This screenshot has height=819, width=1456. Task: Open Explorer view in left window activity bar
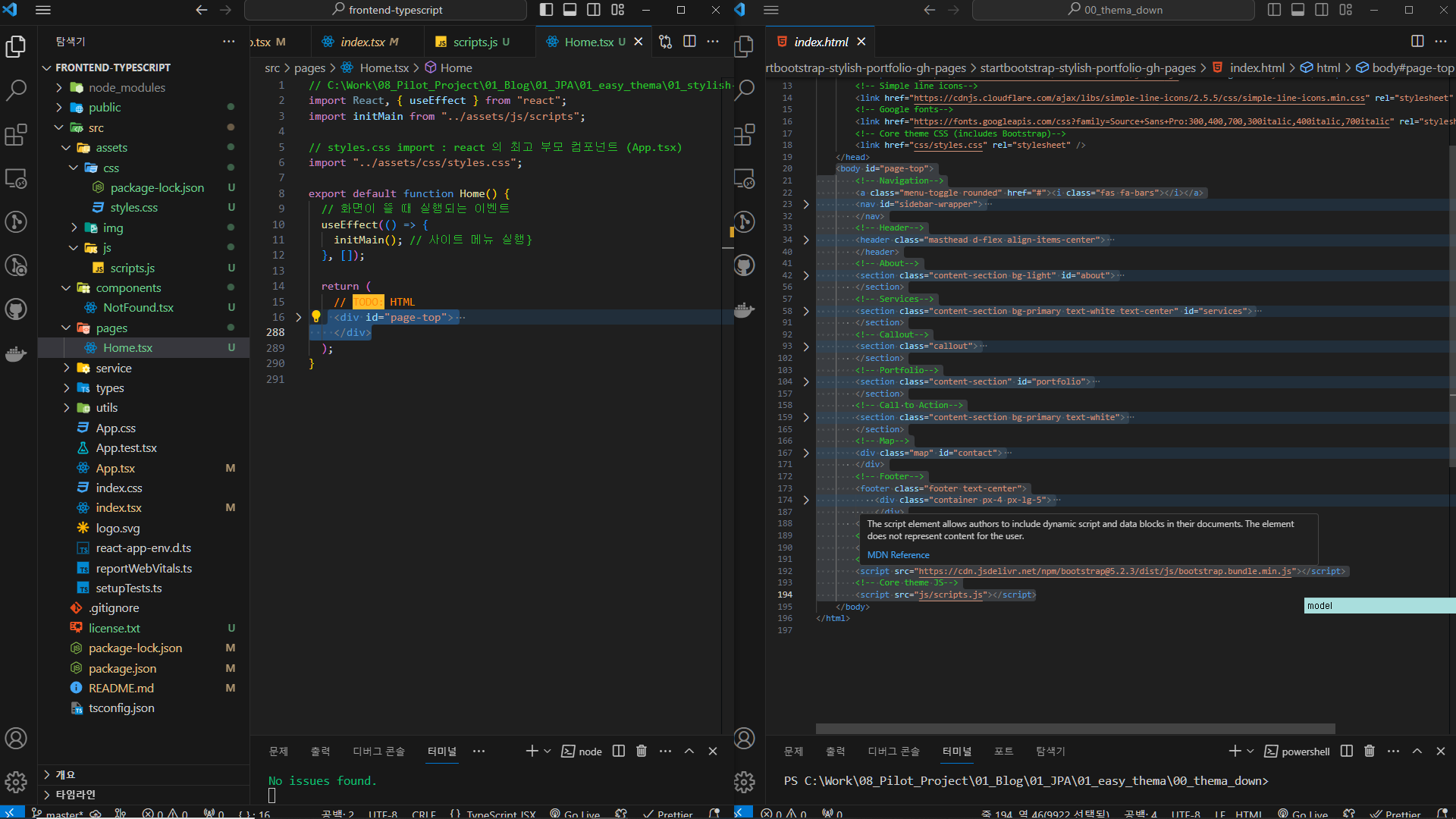[16, 46]
